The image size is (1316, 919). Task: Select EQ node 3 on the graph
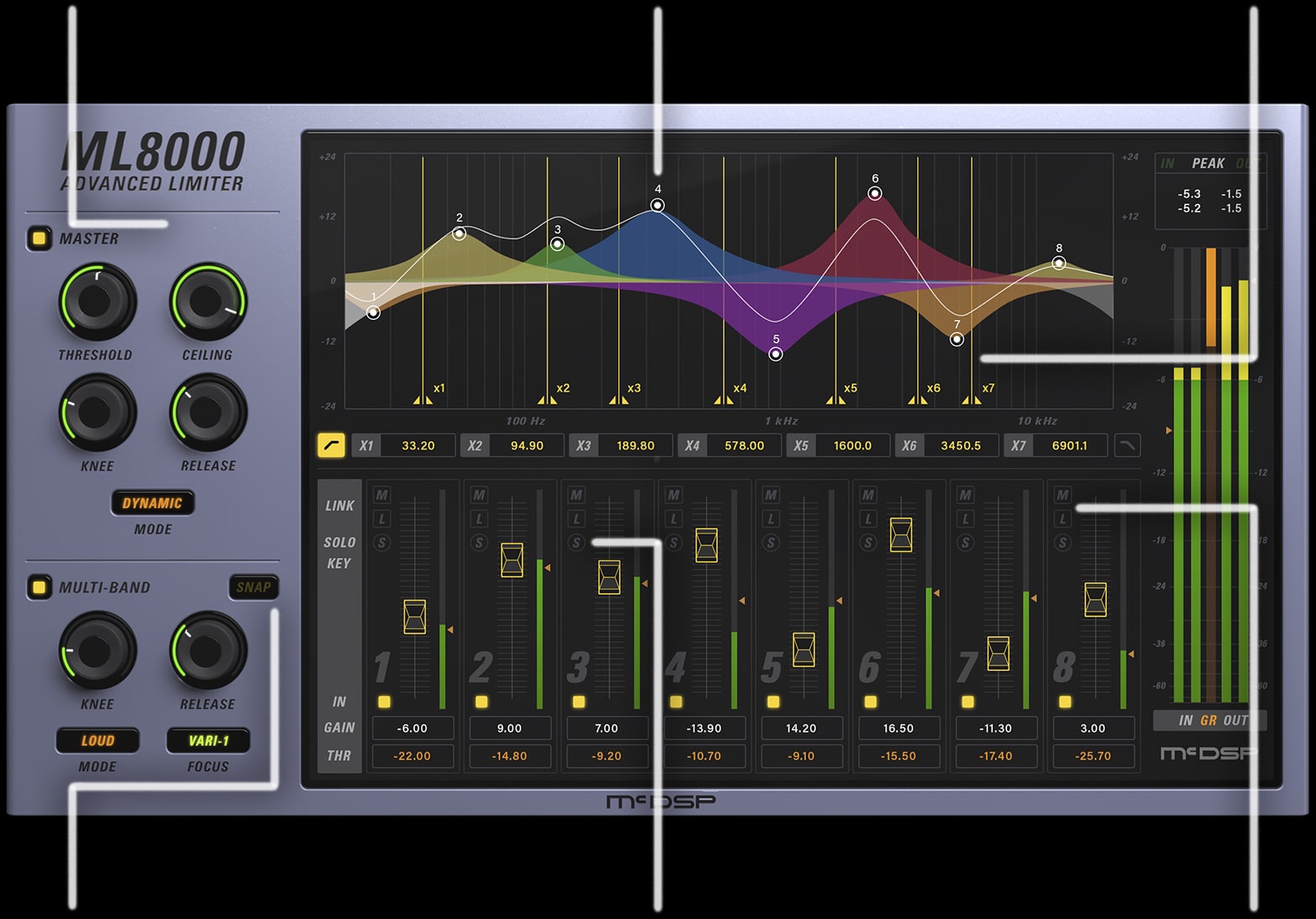click(x=558, y=244)
